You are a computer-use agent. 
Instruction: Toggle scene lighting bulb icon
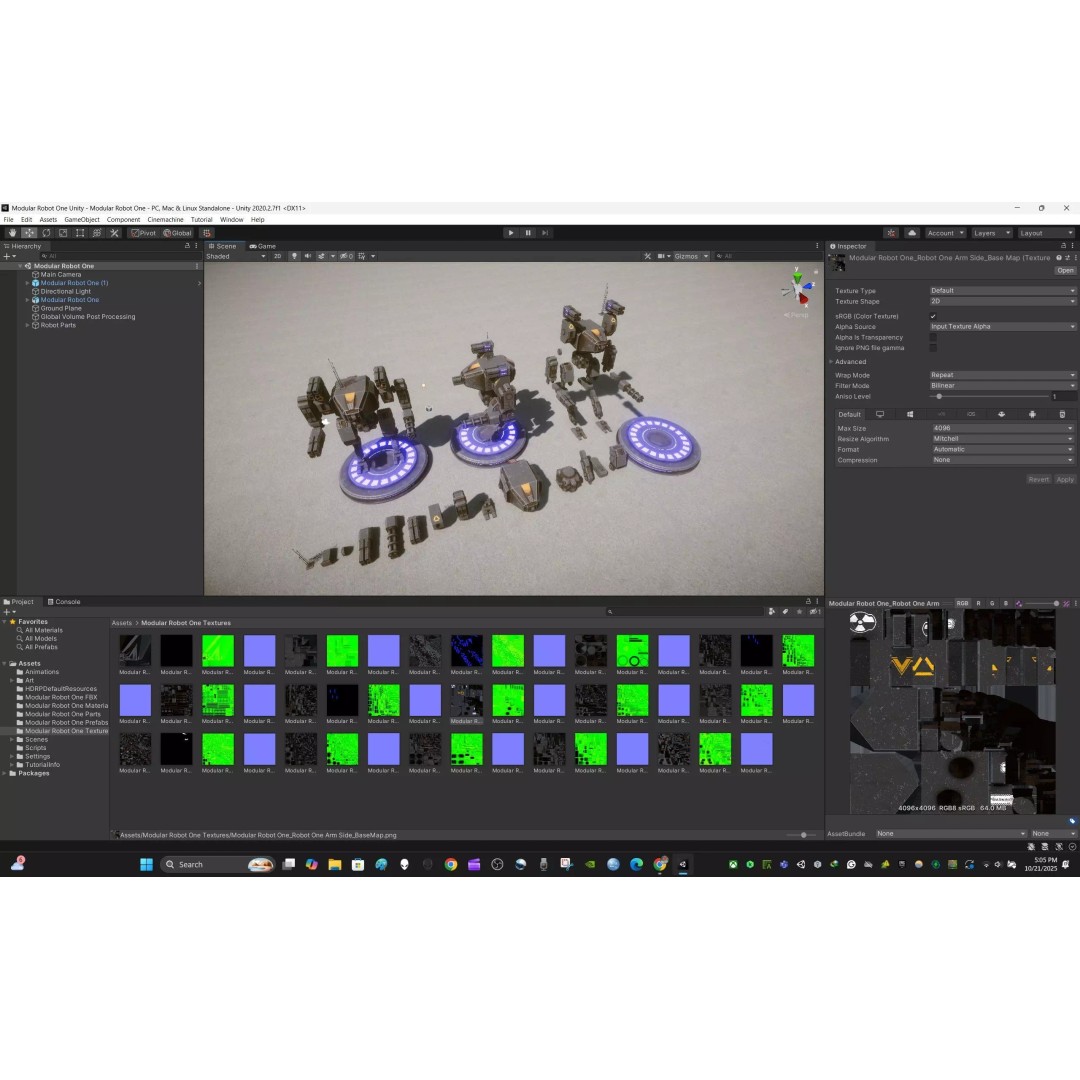pyautogui.click(x=294, y=256)
